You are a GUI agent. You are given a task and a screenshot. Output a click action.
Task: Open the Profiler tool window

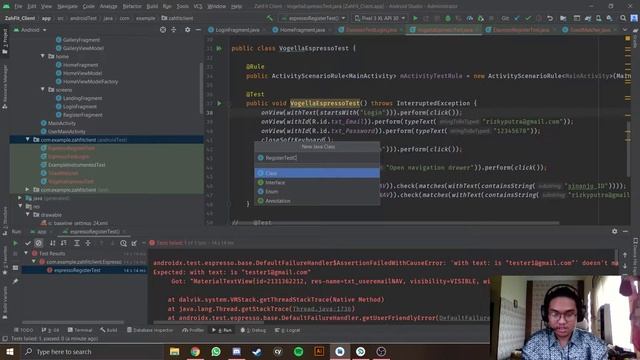point(193,330)
